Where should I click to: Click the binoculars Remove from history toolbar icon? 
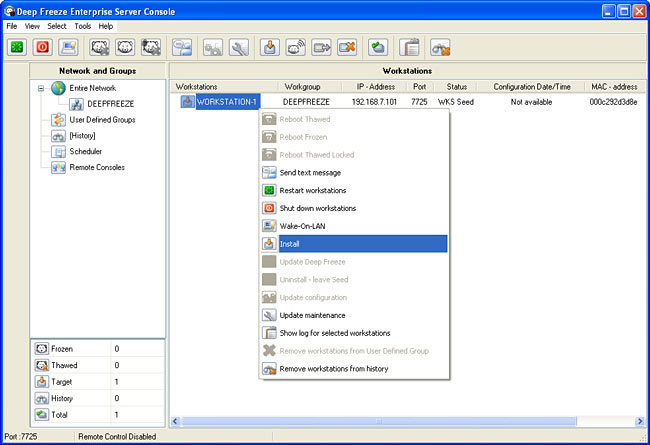pos(440,47)
